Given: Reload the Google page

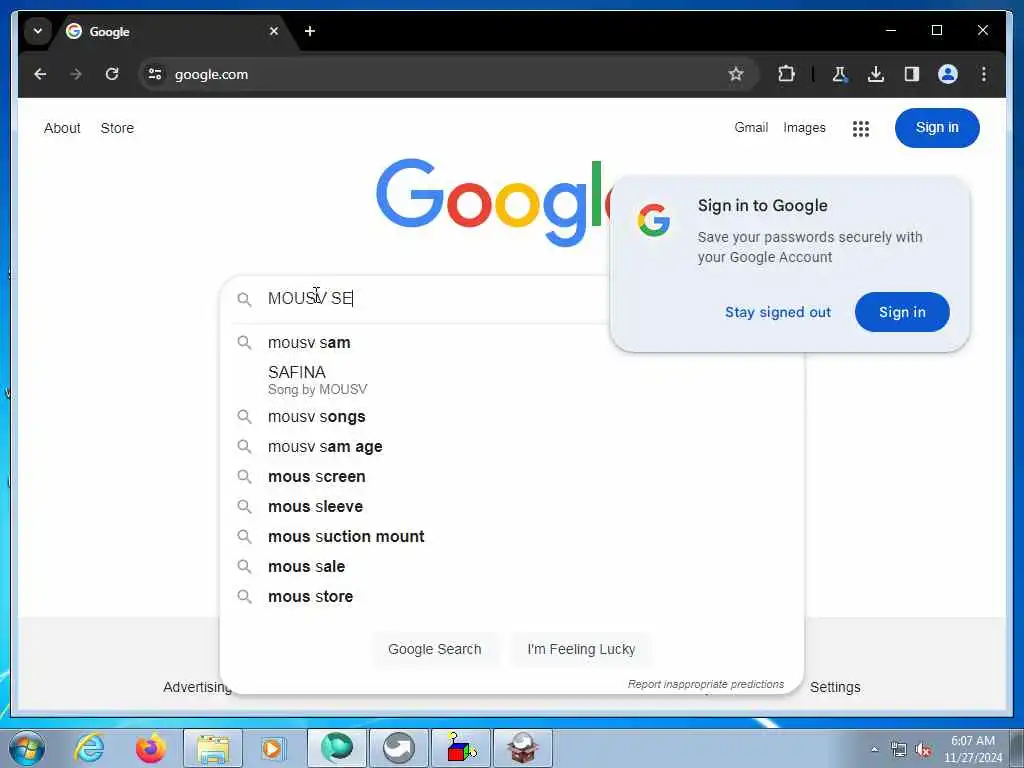Looking at the screenshot, I should click(112, 74).
